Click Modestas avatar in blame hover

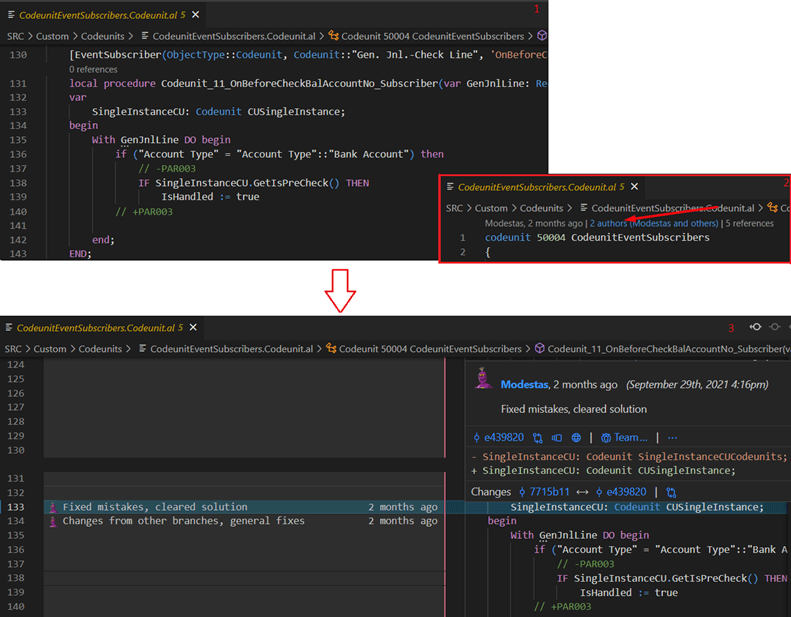(x=483, y=378)
